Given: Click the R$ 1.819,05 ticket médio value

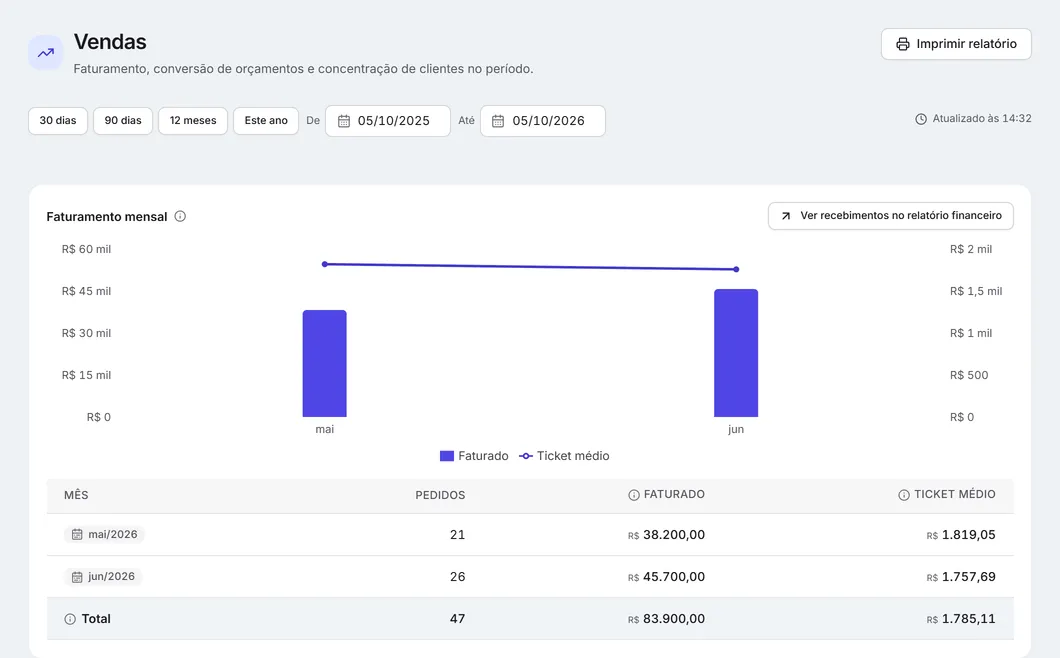Looking at the screenshot, I should tap(961, 535).
